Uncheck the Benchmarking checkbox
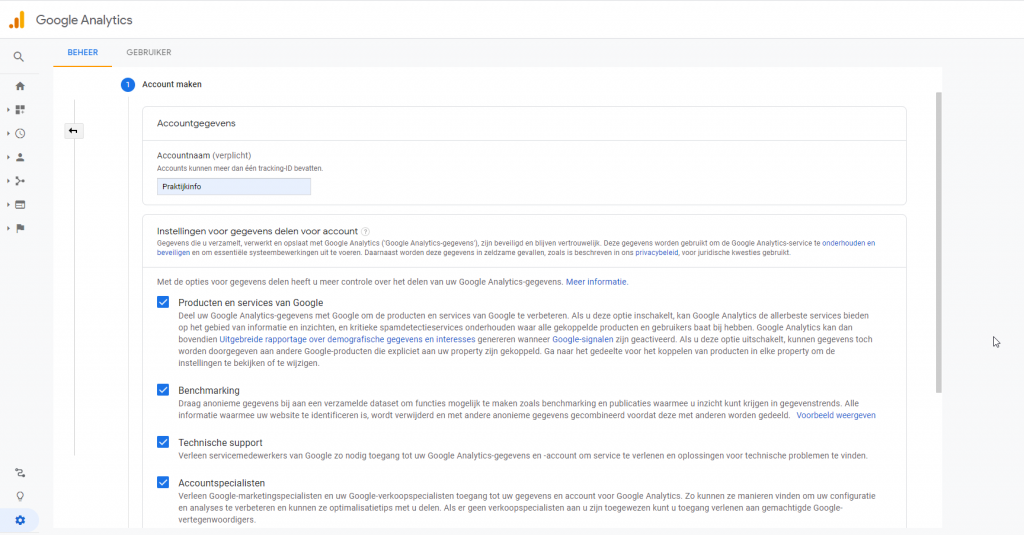The height and width of the screenshot is (535, 1024). (x=163, y=389)
